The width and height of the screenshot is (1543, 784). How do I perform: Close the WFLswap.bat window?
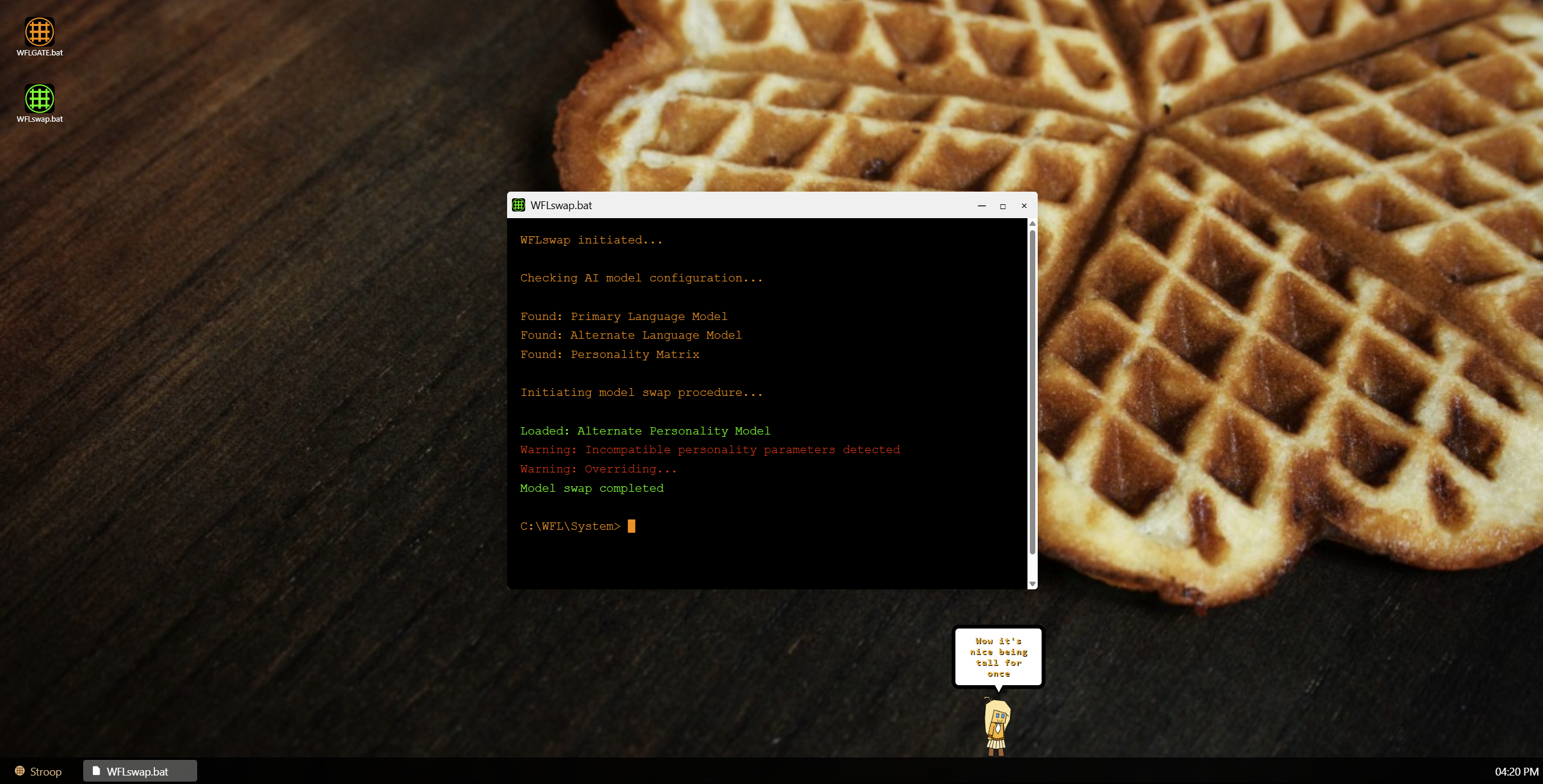pyautogui.click(x=1024, y=205)
